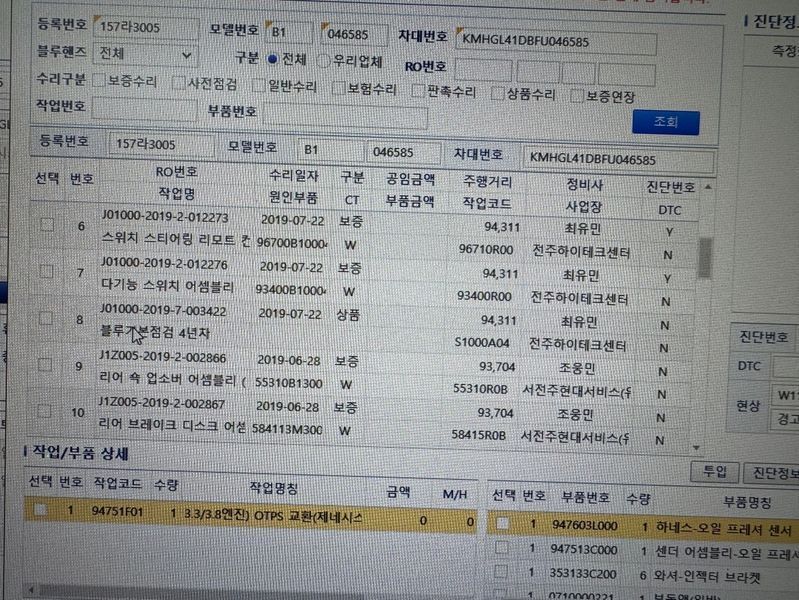Click the top 등록번호 input field
This screenshot has height=600, width=799.
coord(146,27)
